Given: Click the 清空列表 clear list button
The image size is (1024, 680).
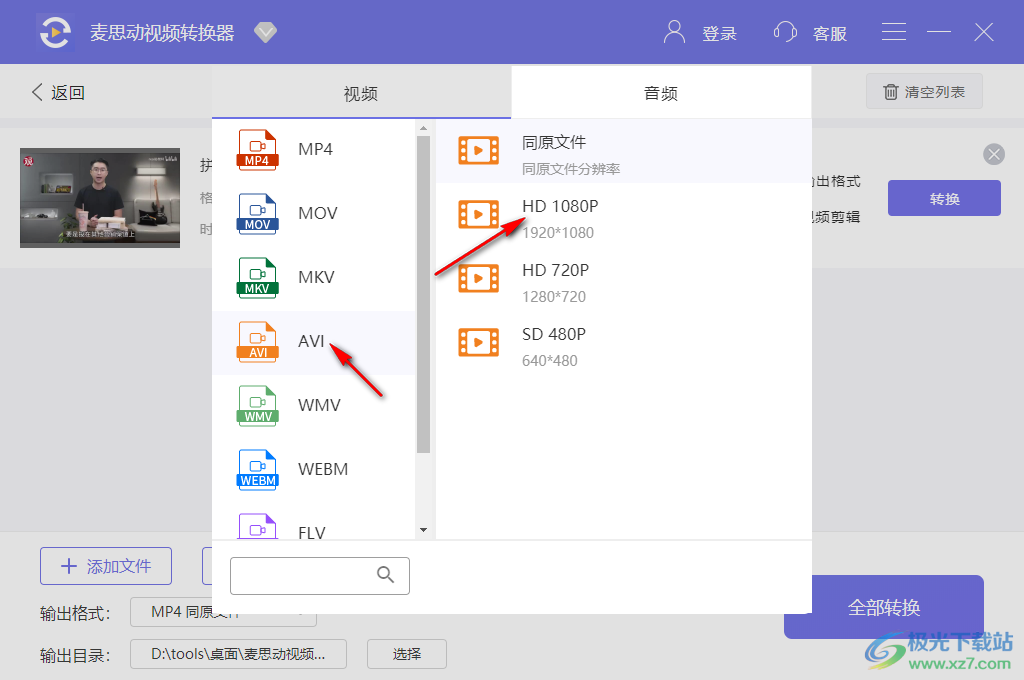Looking at the screenshot, I should pos(924,91).
